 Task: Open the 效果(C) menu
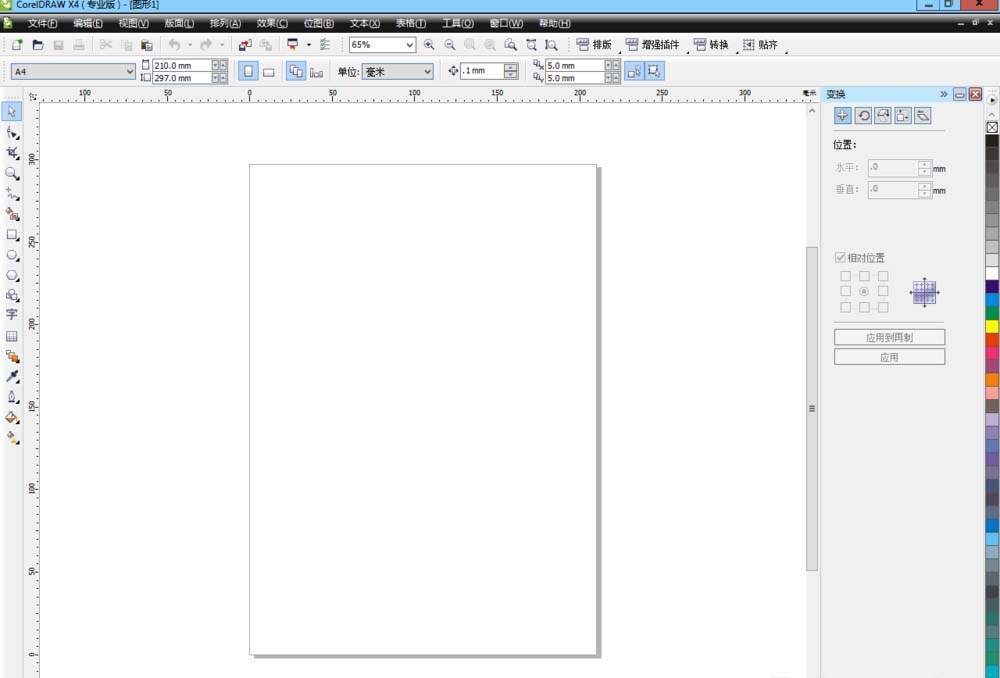[x=272, y=23]
